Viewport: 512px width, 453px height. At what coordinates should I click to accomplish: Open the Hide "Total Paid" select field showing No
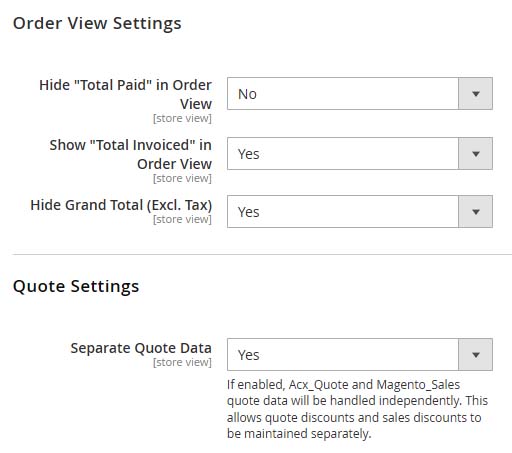[360, 94]
